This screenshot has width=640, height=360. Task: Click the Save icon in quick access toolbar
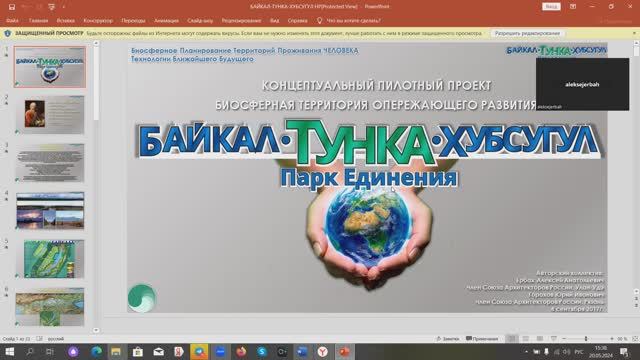12,7
